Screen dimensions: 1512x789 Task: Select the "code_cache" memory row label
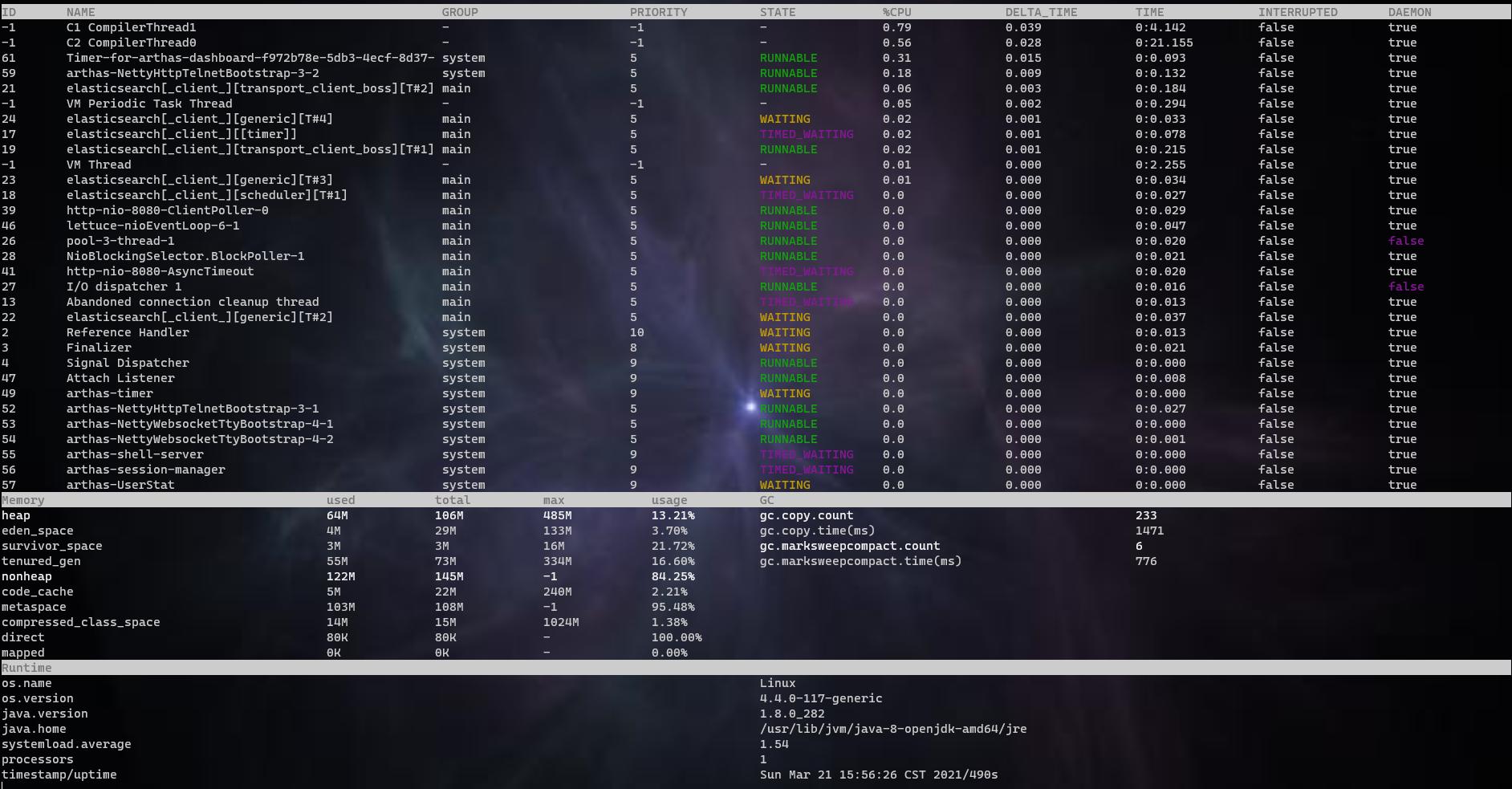(x=38, y=592)
